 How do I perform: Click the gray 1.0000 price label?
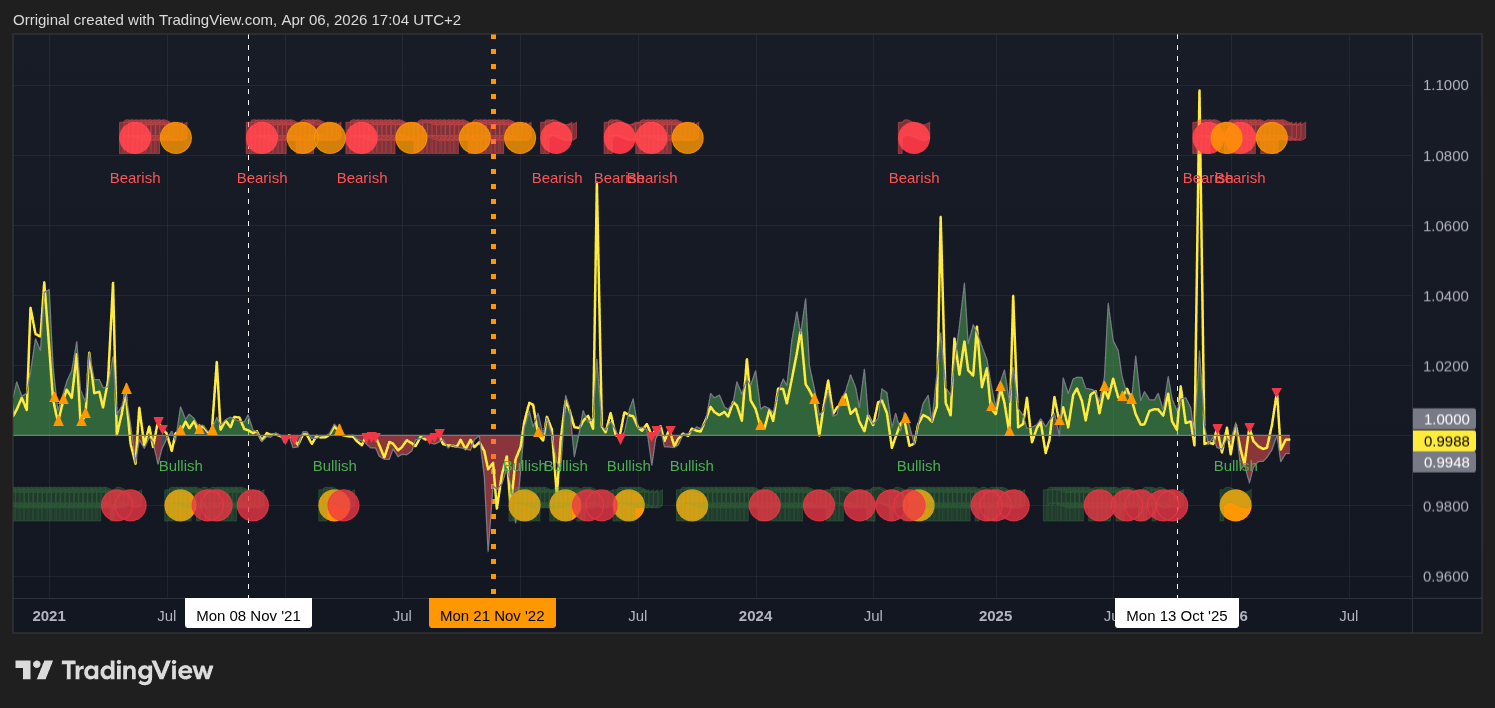[x=1444, y=420]
